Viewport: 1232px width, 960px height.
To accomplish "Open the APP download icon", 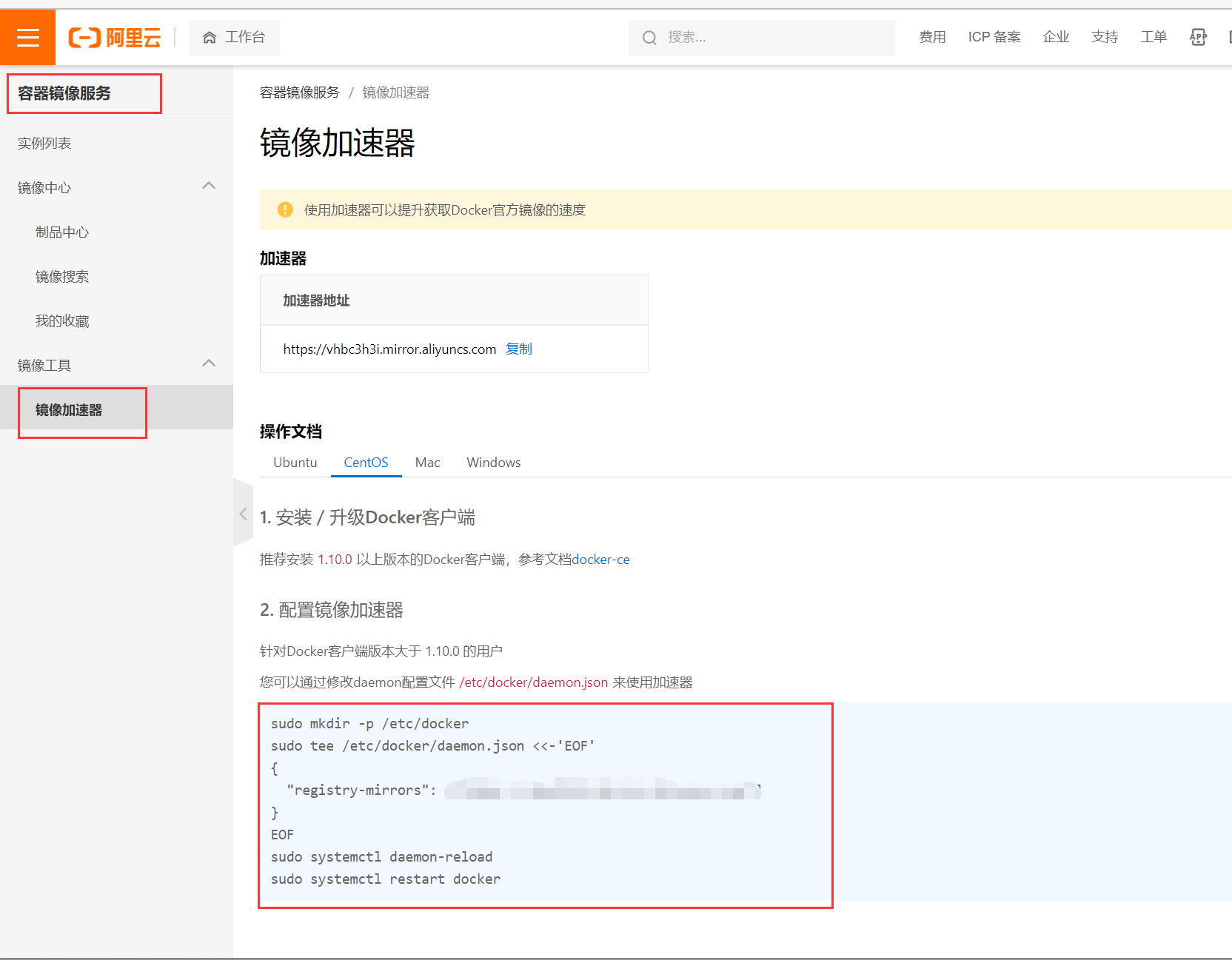I will click(x=1198, y=37).
